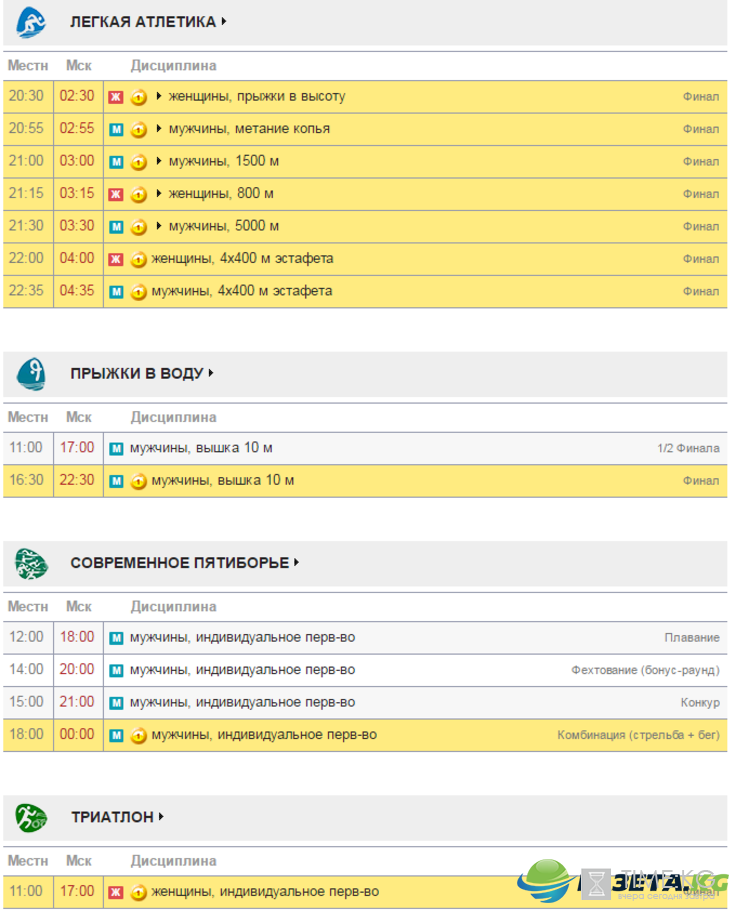Image resolution: width=736 pixels, height=910 pixels.
Task: Click the Дисциплина header in diving table
Action: (173, 417)
